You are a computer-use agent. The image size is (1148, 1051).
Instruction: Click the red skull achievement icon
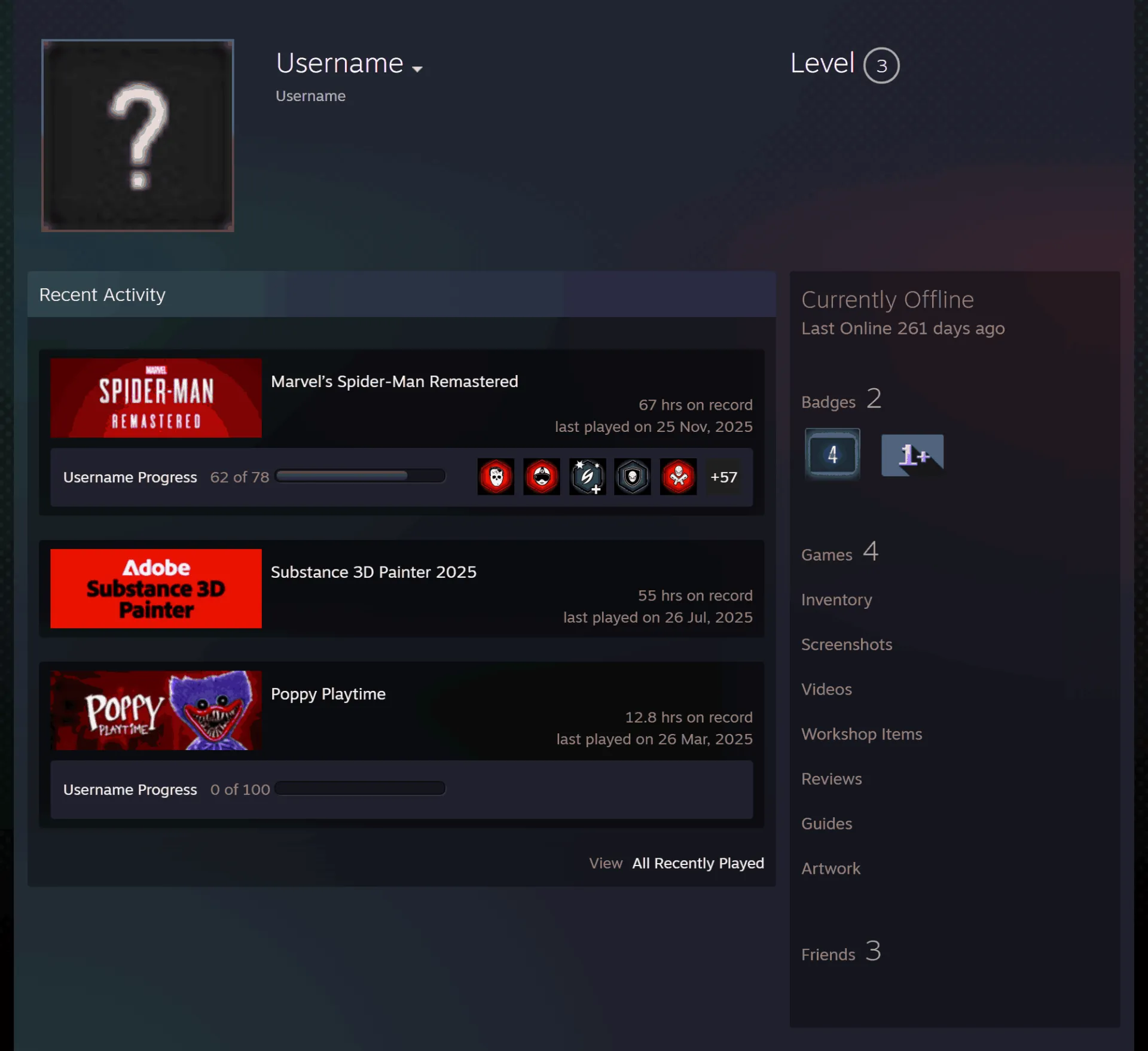click(x=496, y=477)
